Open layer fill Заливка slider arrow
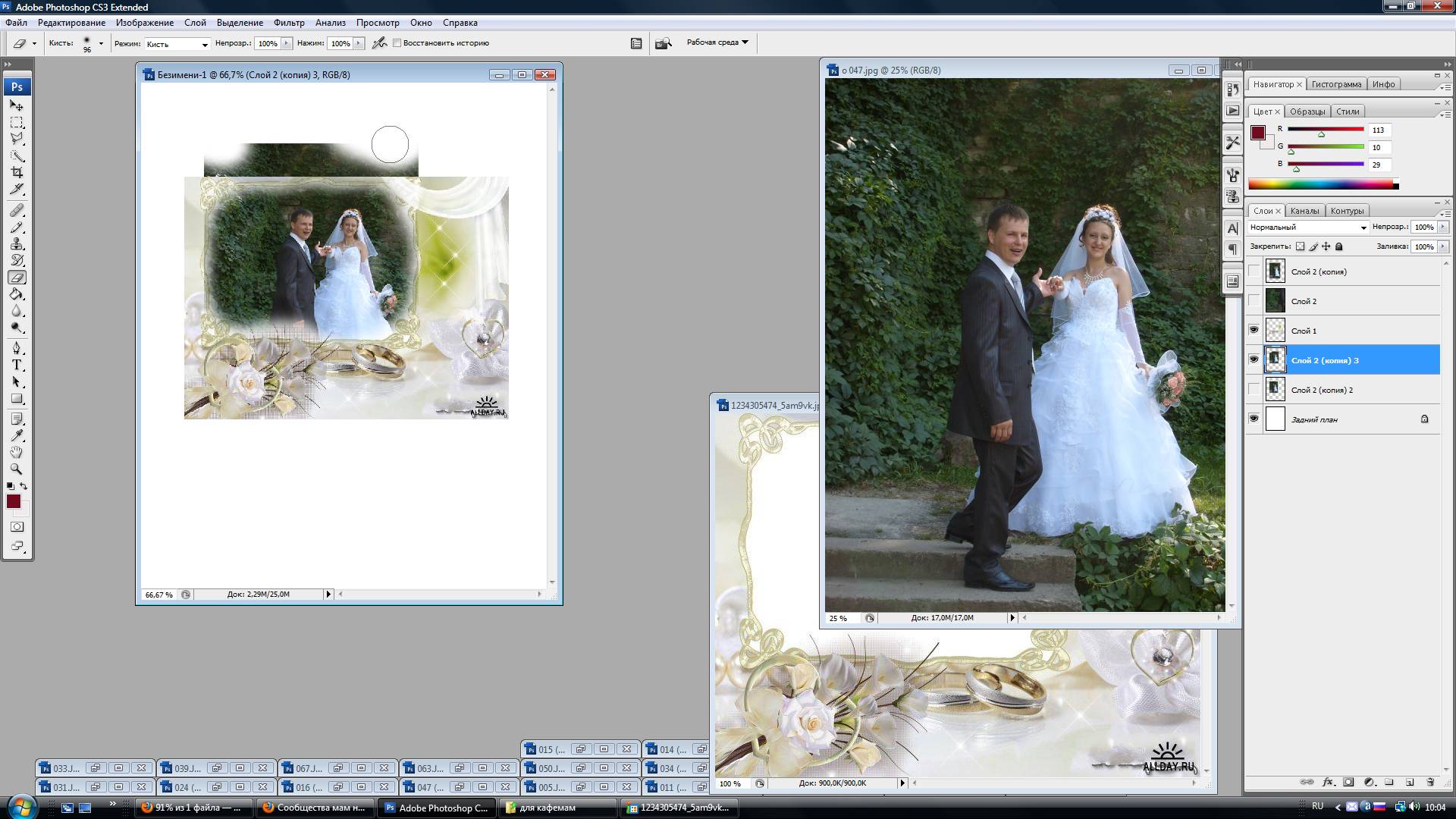Viewport: 1456px width, 819px height. (1442, 246)
